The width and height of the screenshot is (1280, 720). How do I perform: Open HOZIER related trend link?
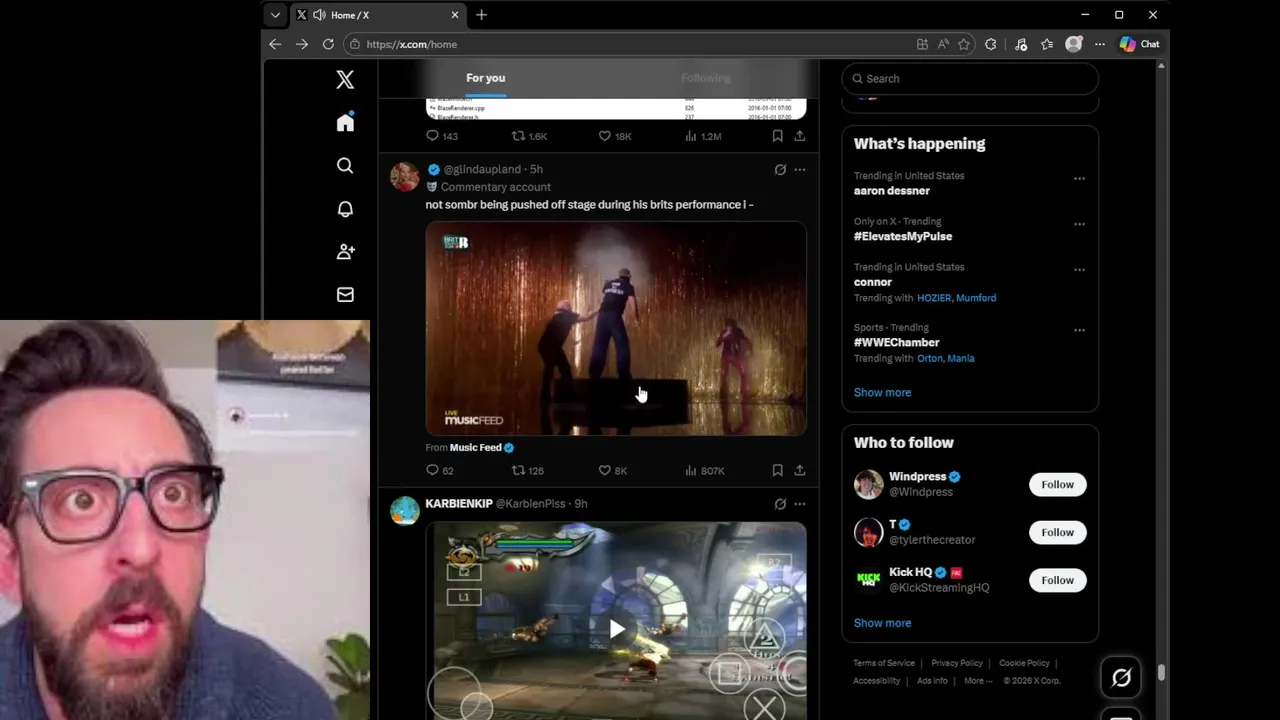(x=934, y=298)
